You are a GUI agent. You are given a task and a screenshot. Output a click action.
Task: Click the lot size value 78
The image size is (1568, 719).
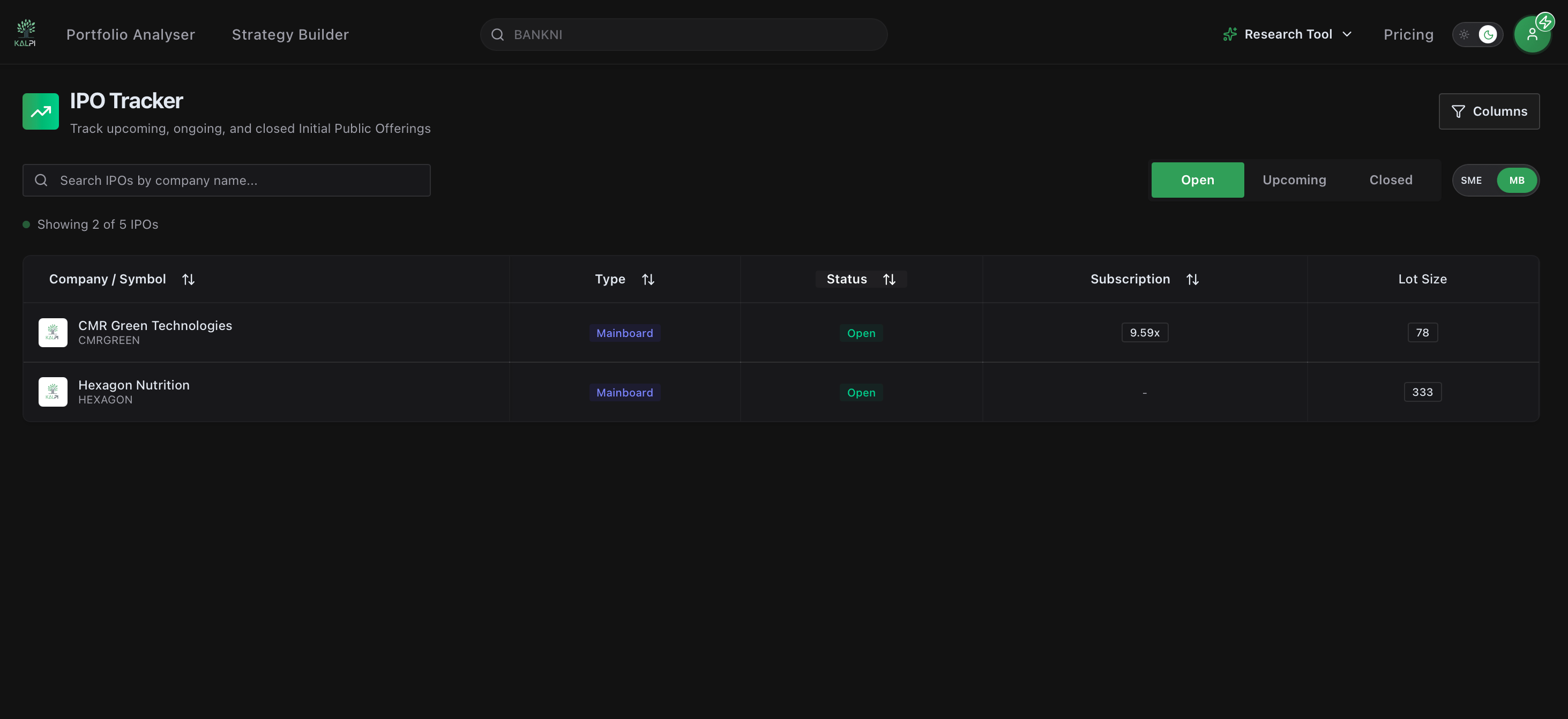click(1422, 332)
